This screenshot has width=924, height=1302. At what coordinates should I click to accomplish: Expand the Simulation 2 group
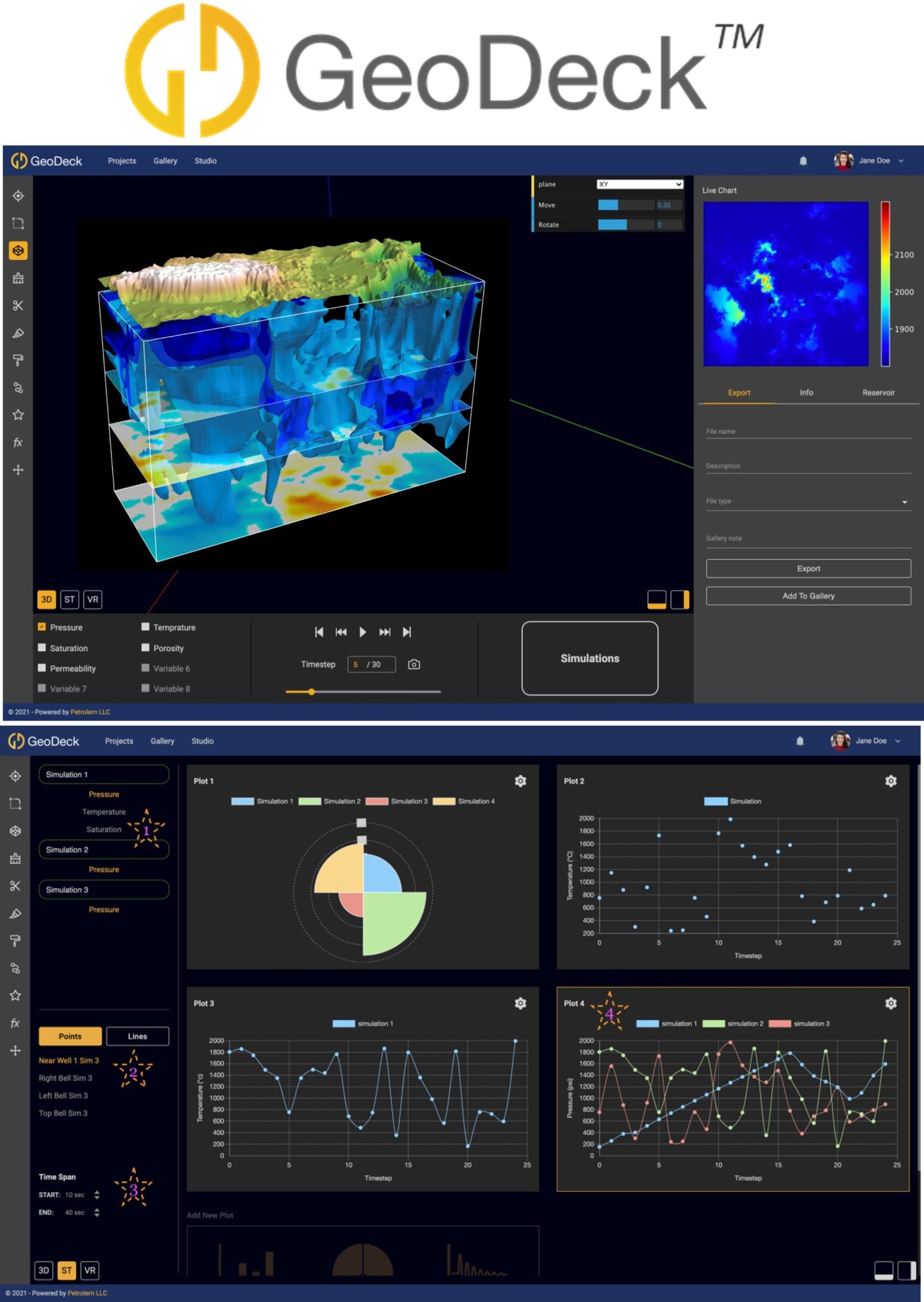coord(104,849)
